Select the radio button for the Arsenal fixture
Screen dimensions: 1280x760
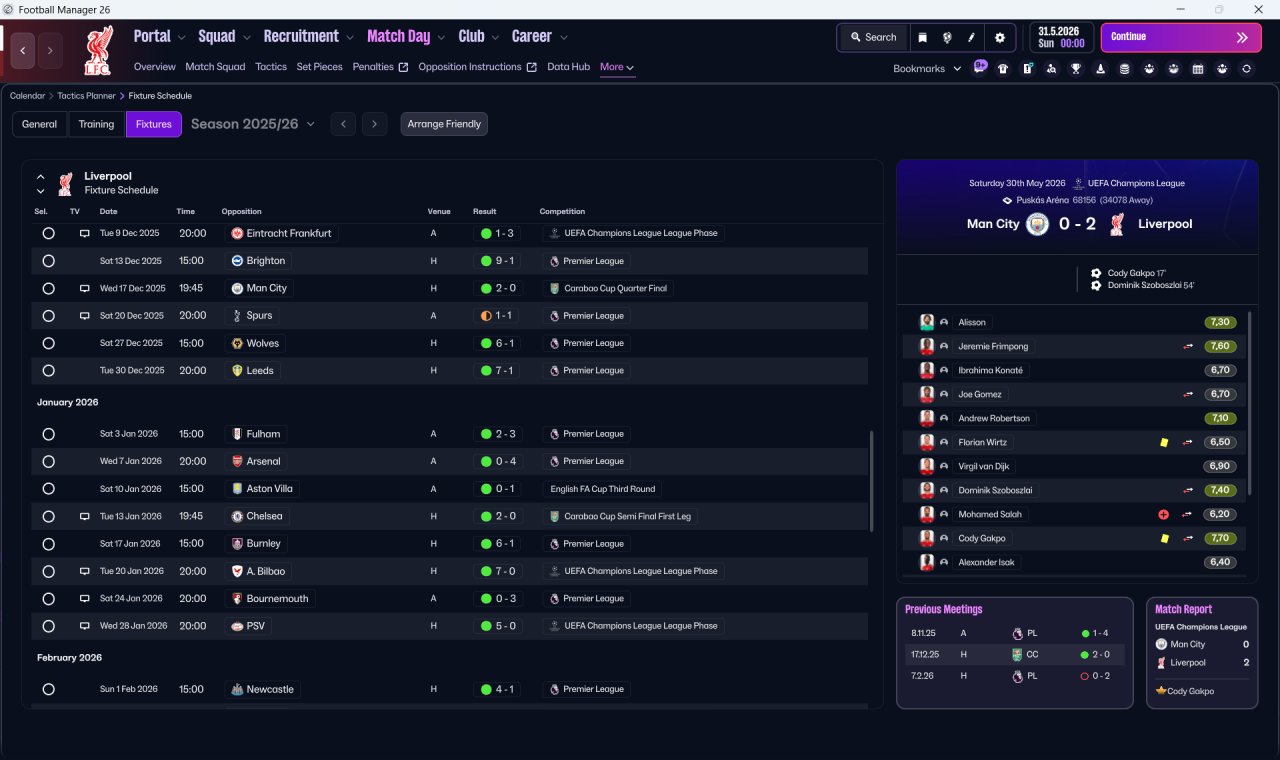[48, 461]
